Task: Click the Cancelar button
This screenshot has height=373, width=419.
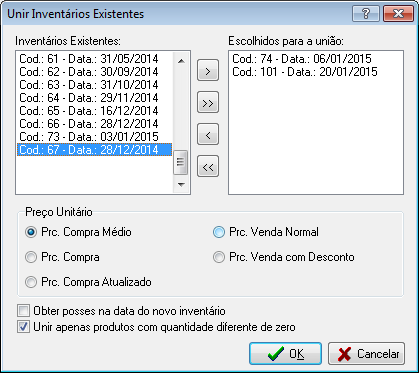Action: point(366,354)
